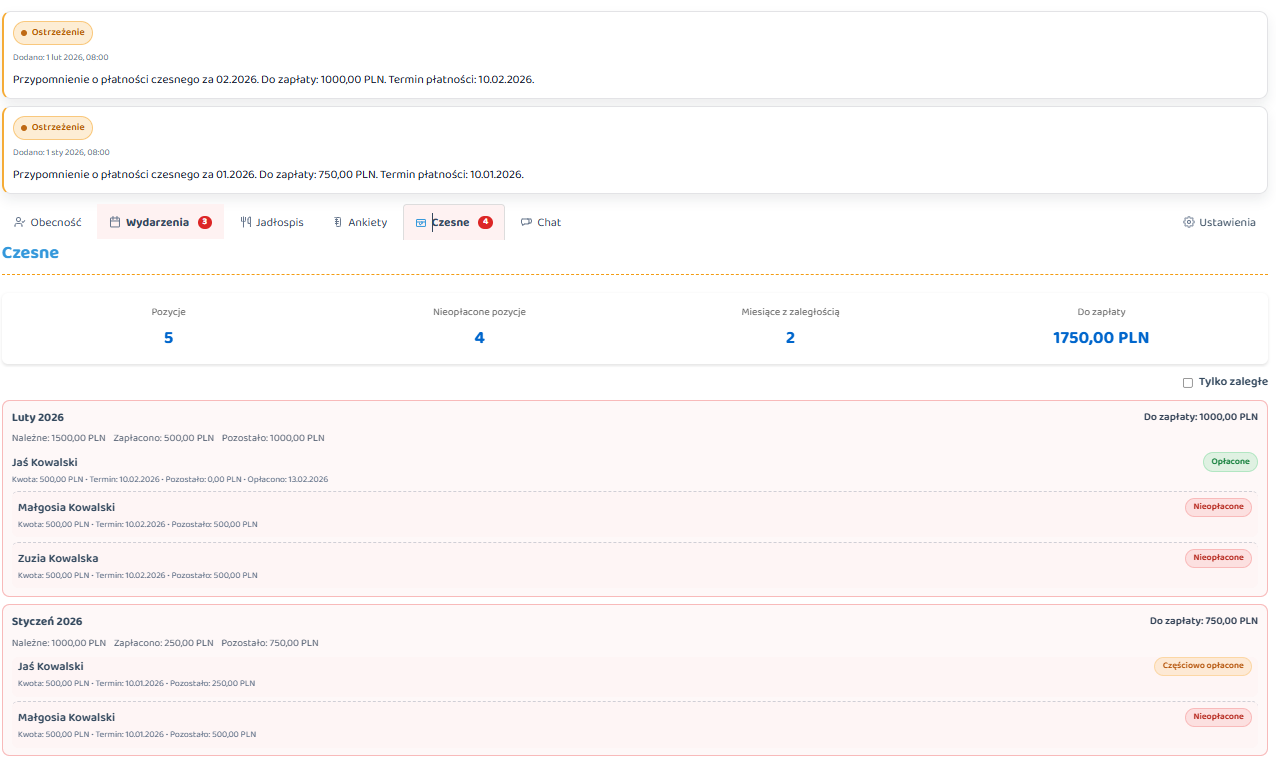Select Zuzia Kowalska fee entry
Image resolution: width=1276 pixels, height=764 pixels.
coord(58,558)
